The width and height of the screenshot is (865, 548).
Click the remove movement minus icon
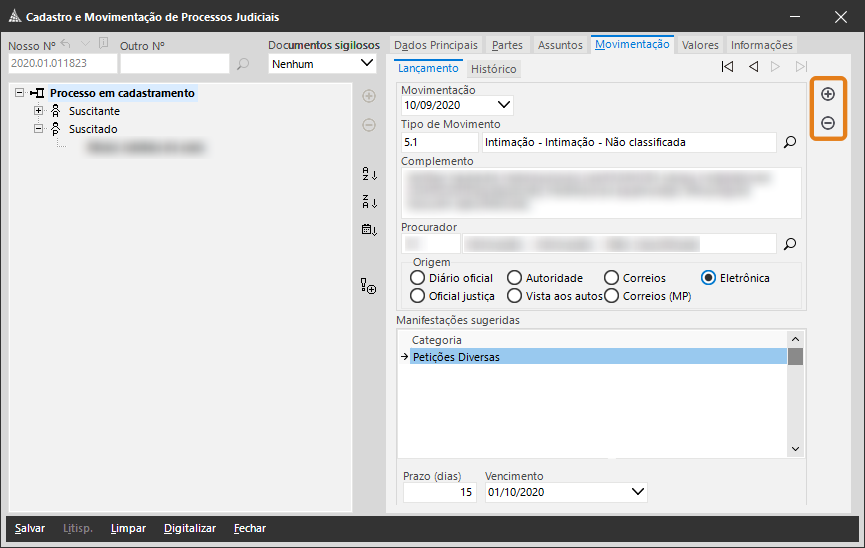pos(827,124)
